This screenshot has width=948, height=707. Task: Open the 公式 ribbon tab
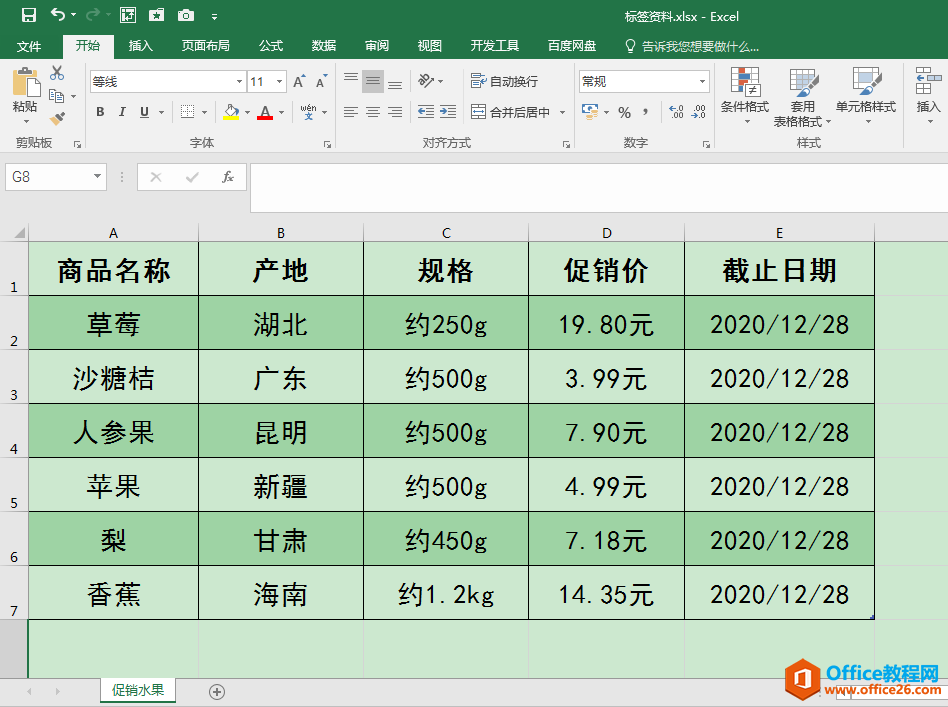pos(271,46)
